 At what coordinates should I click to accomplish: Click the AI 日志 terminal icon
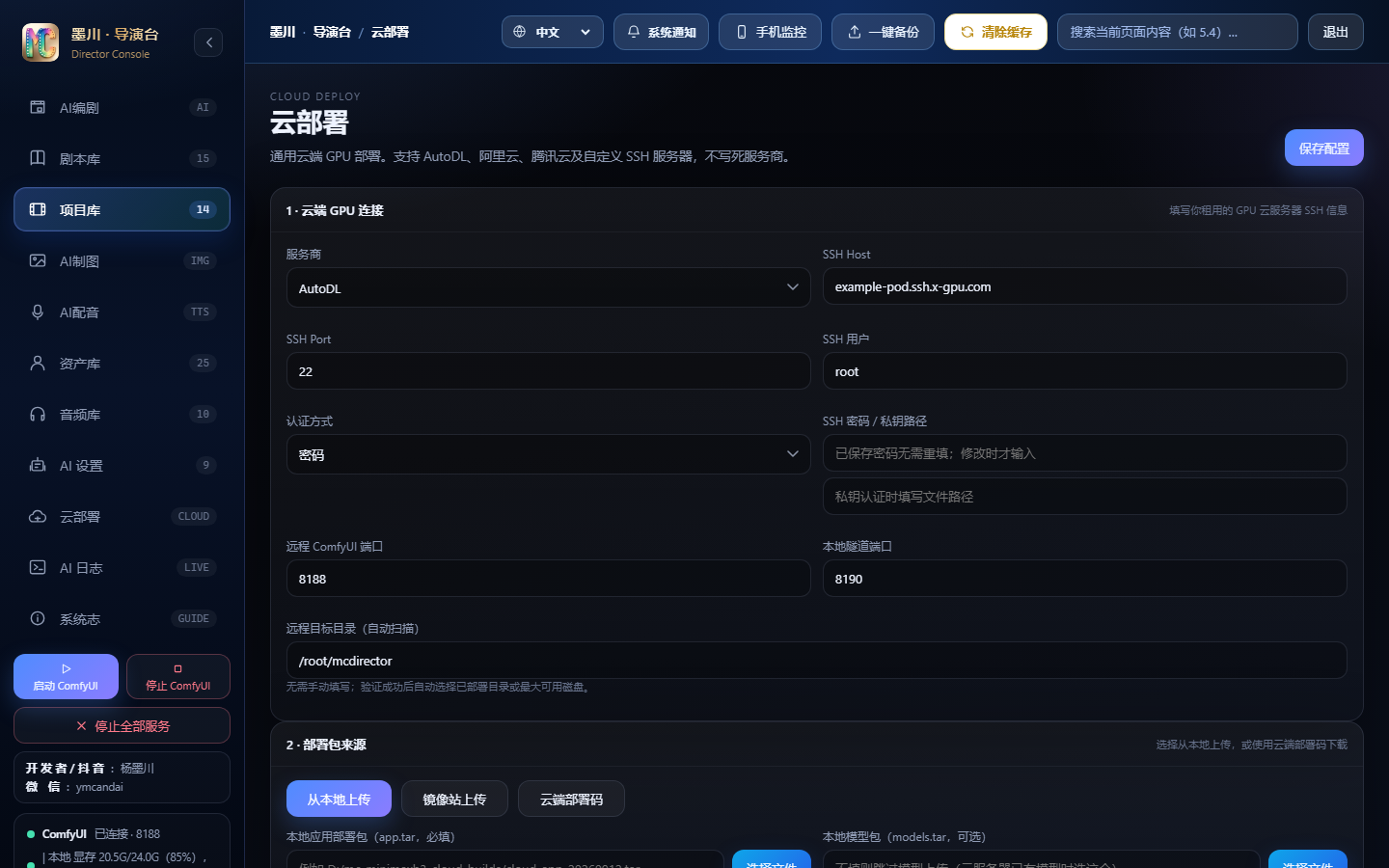click(x=38, y=567)
